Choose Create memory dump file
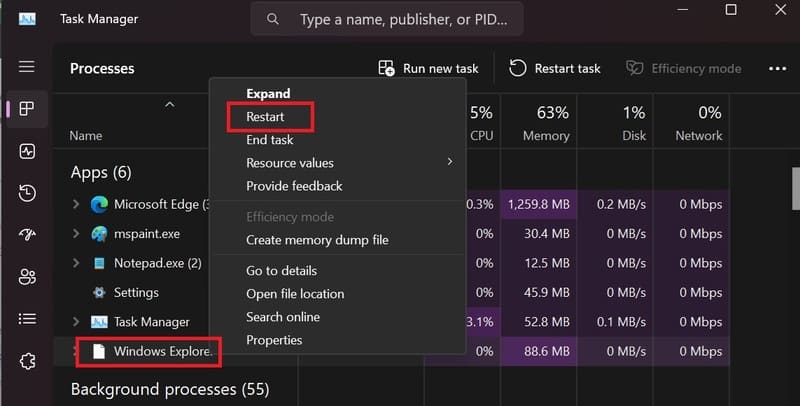Viewport: 800px width, 406px height. point(317,240)
